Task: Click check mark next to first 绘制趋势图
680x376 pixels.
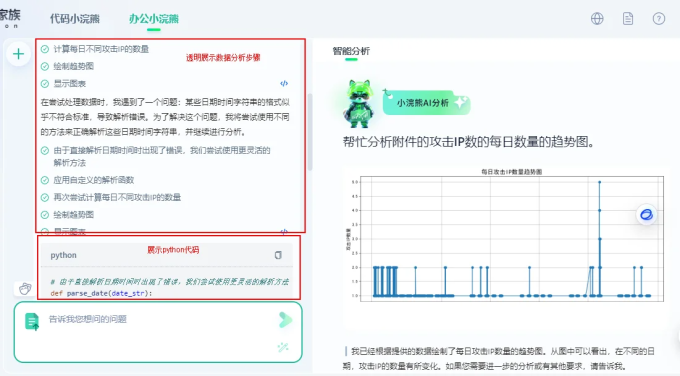Action: (x=45, y=66)
